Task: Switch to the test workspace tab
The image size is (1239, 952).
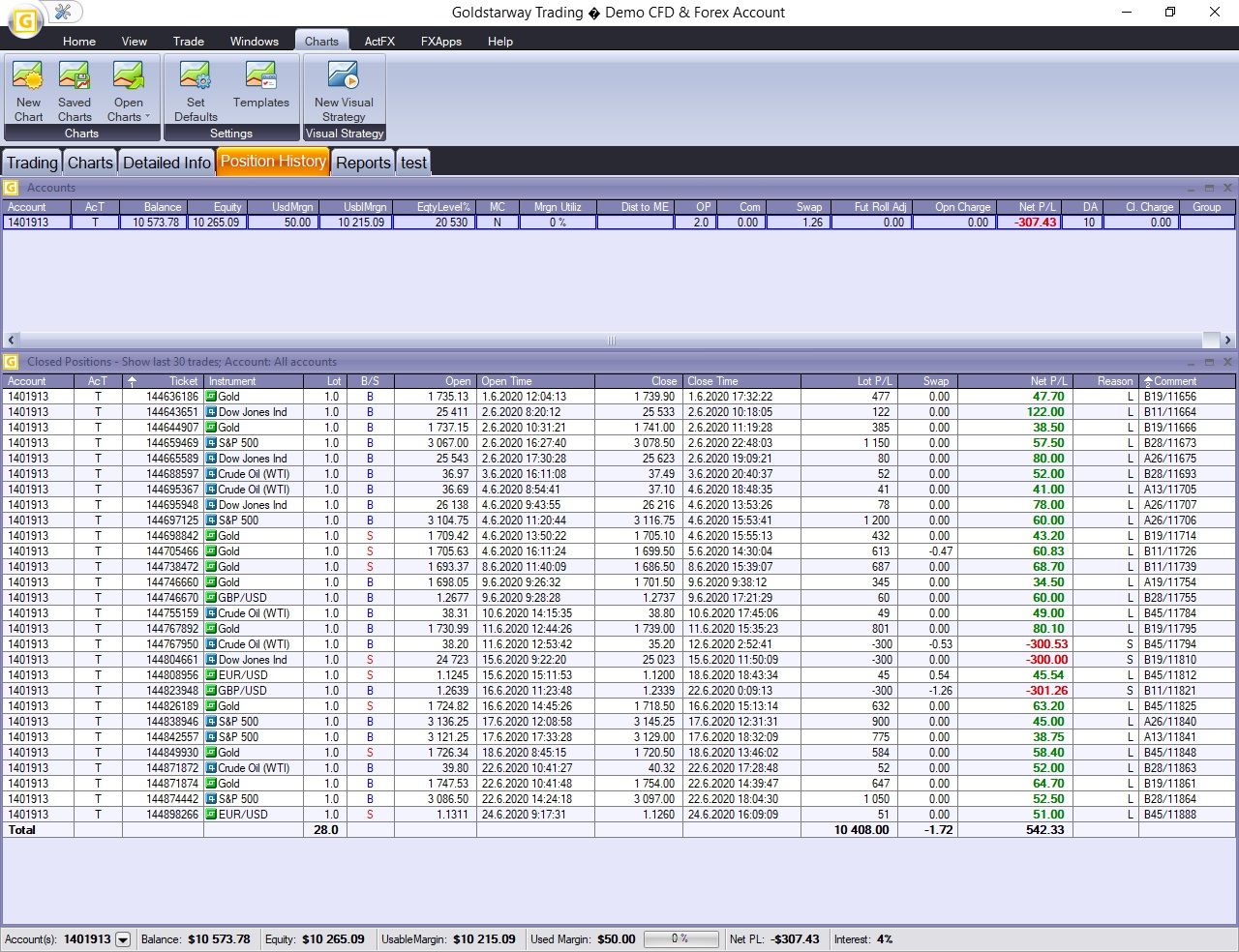Action: click(413, 163)
